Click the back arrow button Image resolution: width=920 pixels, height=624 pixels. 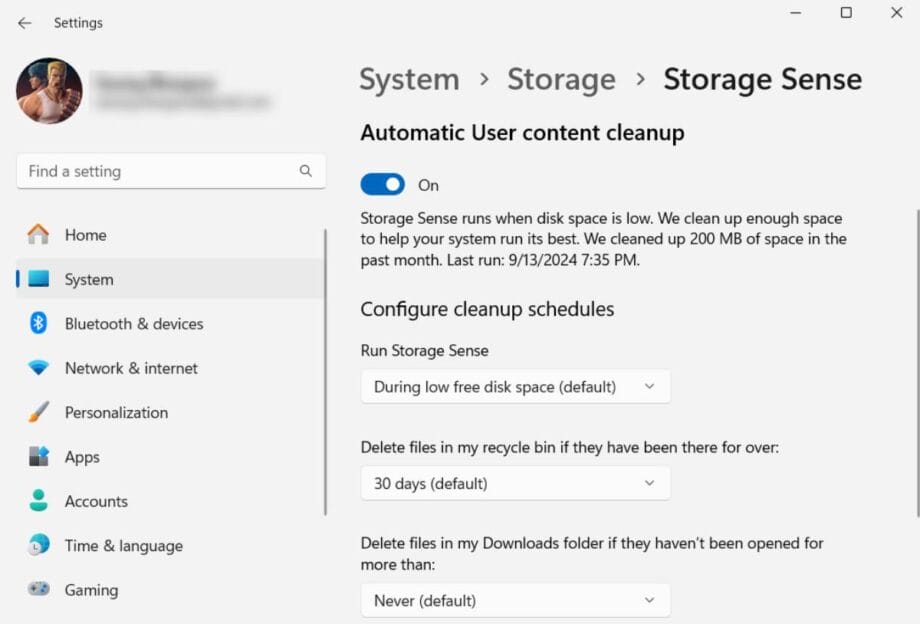pyautogui.click(x=24, y=23)
